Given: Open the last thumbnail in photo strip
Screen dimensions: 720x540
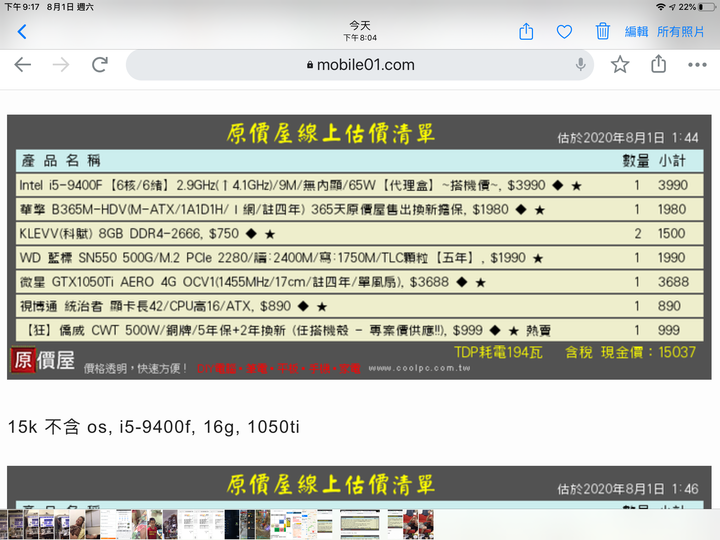Looking at the screenshot, I should click(426, 525).
